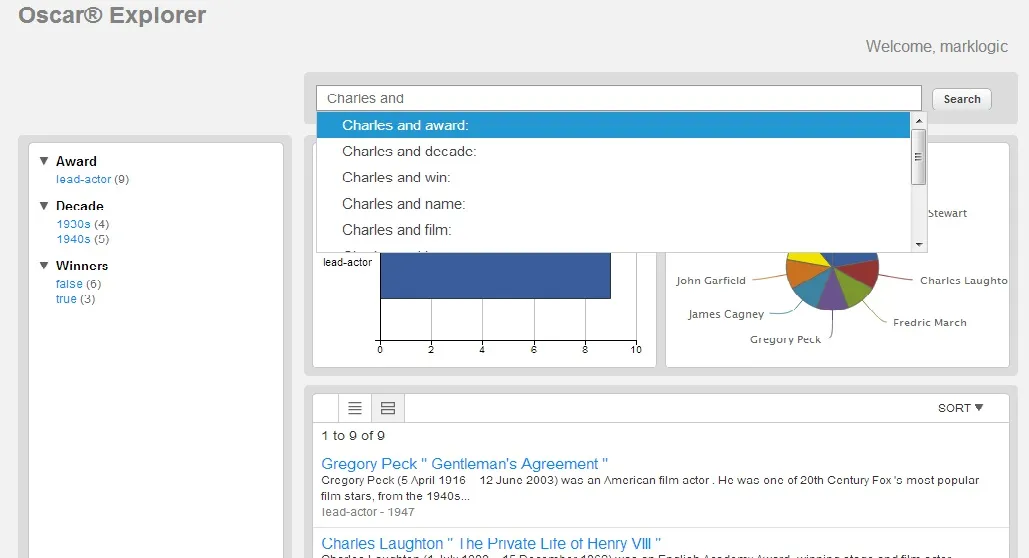Filter by 1930s decade
This screenshot has width=1029, height=558.
coord(74,224)
